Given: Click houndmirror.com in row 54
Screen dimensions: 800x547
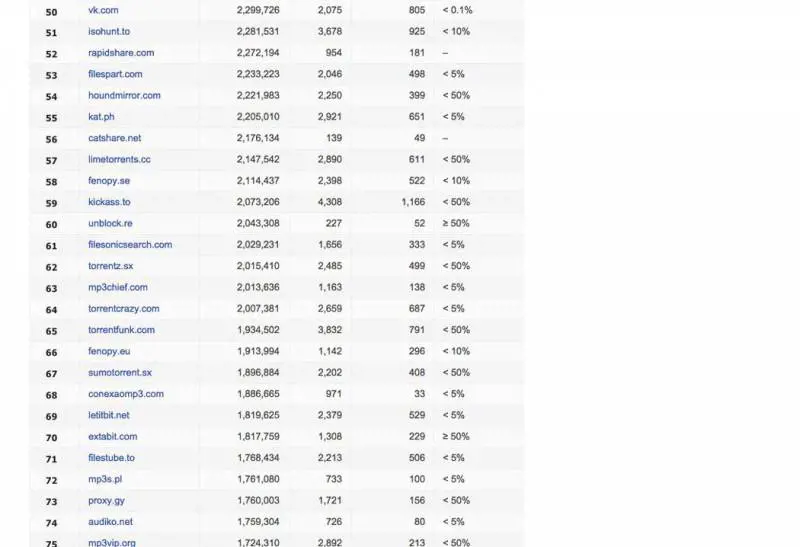Looking at the screenshot, I should coord(124,96).
